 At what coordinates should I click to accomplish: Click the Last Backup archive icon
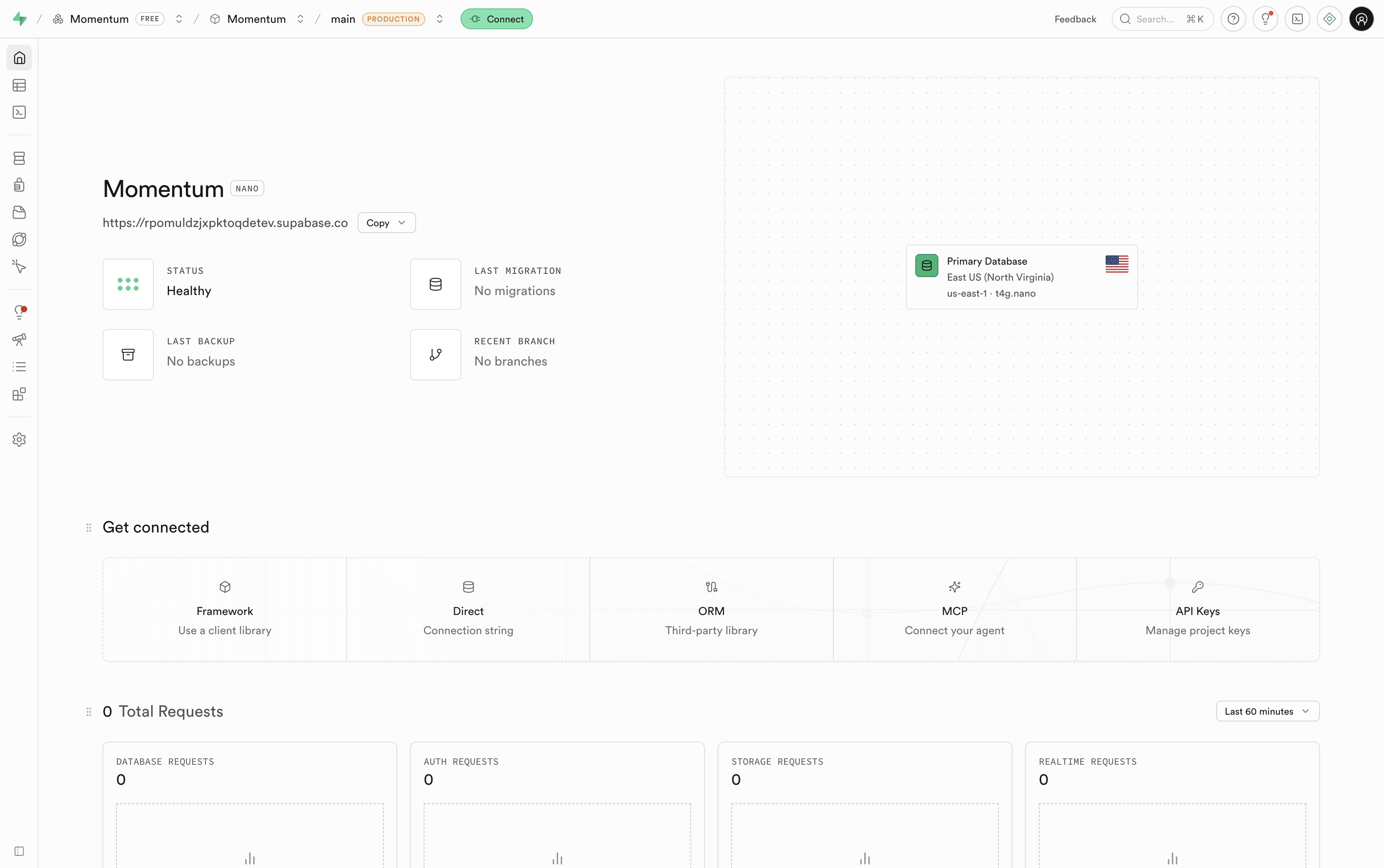128,355
